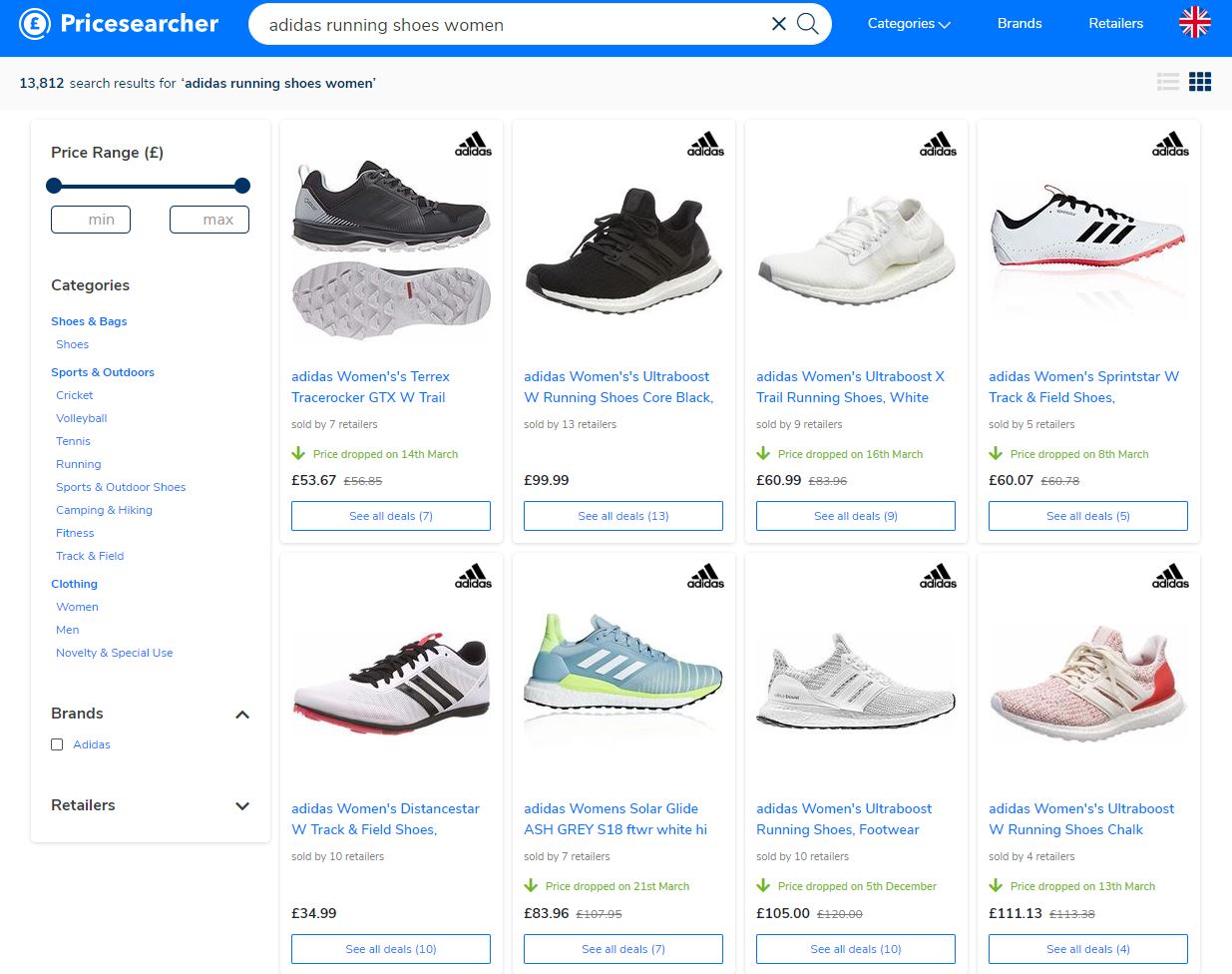
Task: Filter by Tennis category
Action: pos(73,441)
